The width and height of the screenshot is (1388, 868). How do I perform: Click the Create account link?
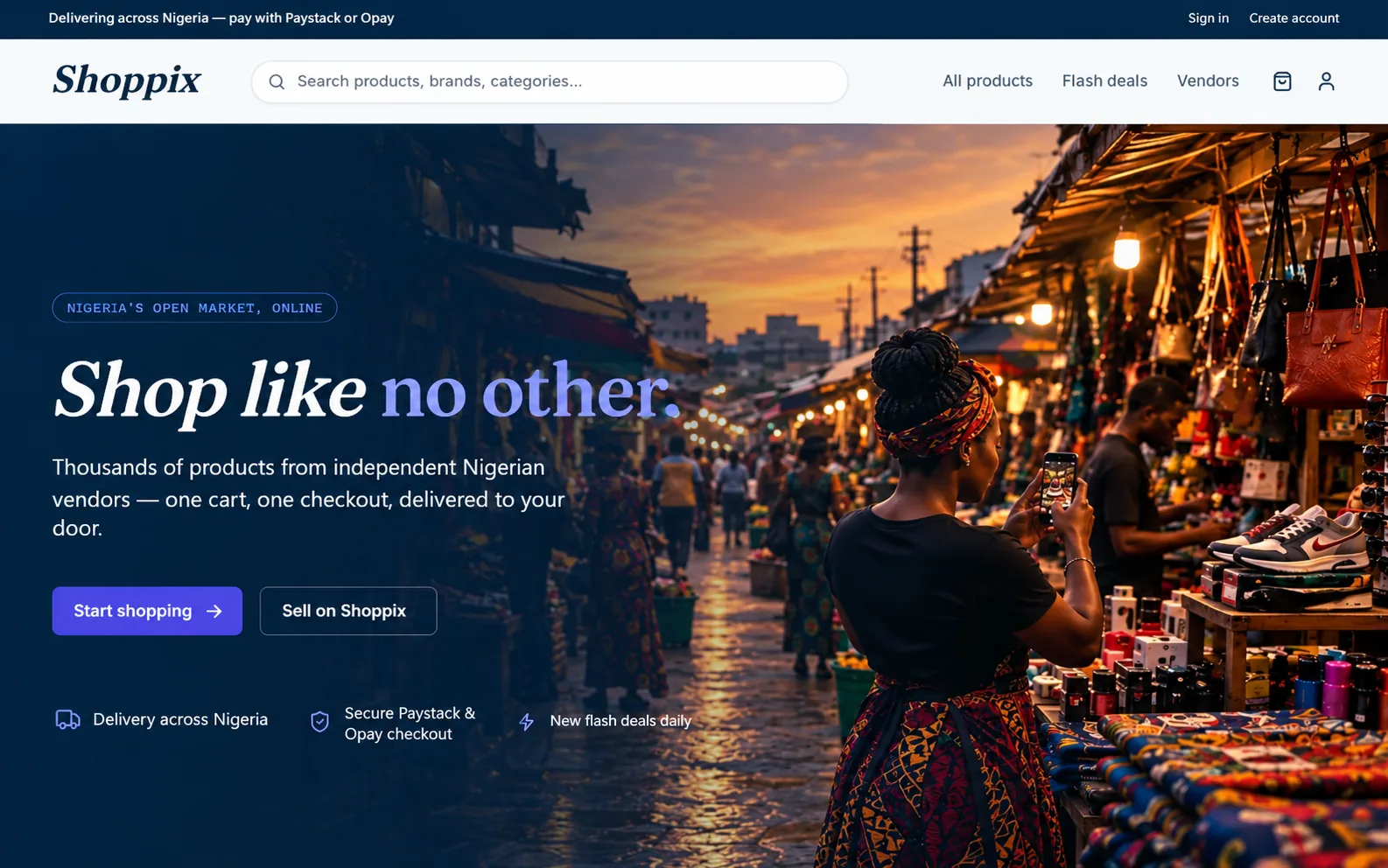(1294, 18)
